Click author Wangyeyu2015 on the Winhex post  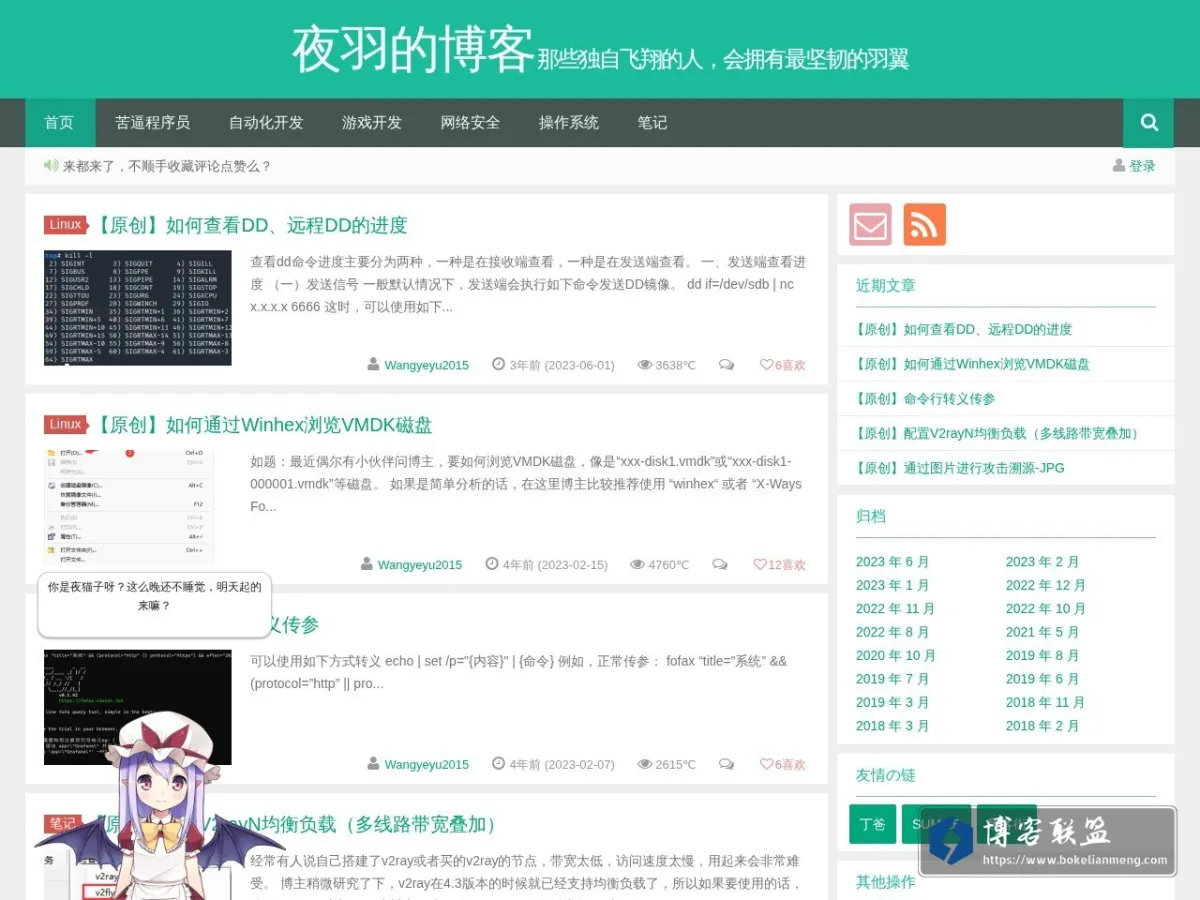coord(420,565)
